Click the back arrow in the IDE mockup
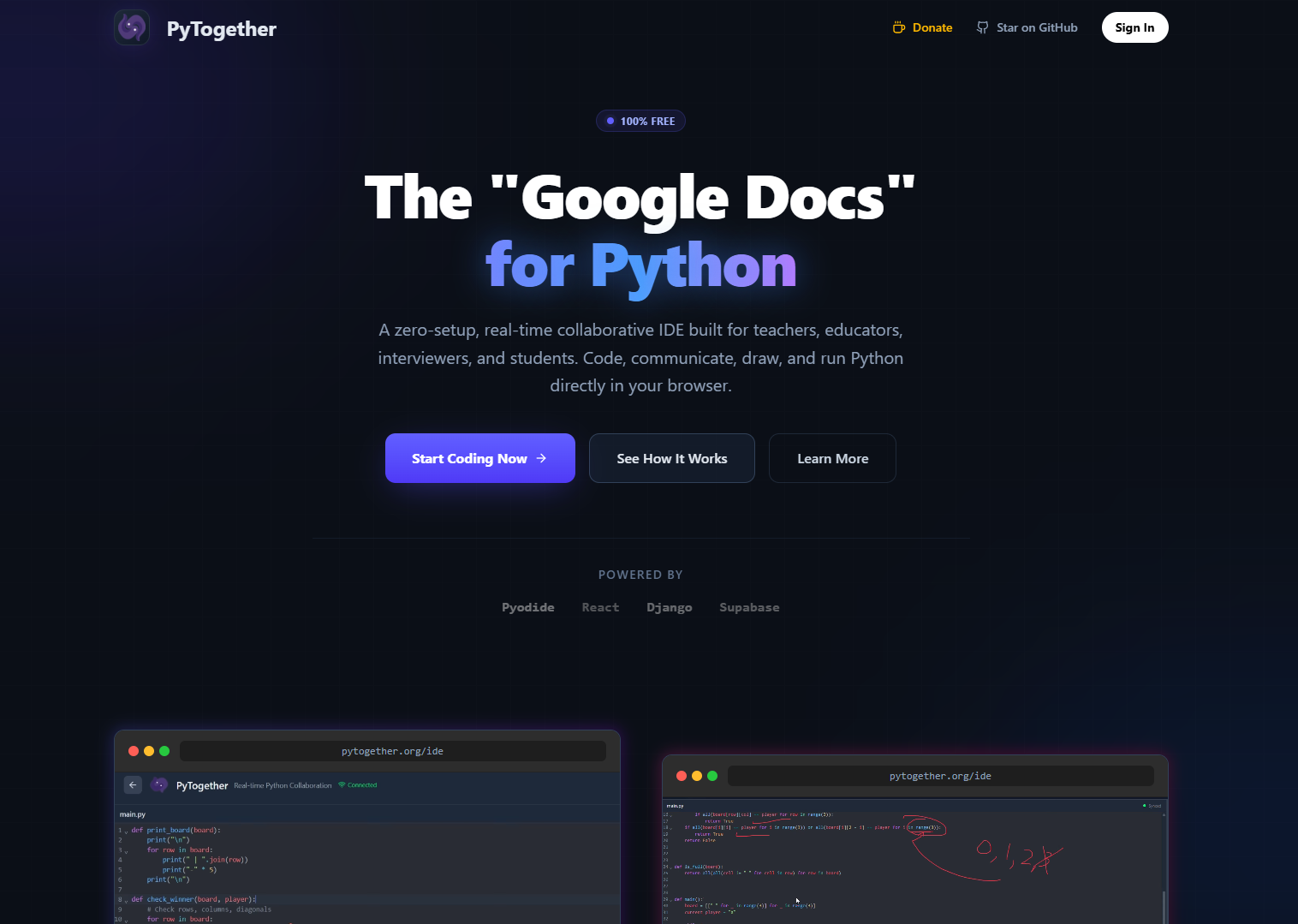The width and height of the screenshot is (1298, 924). 133,784
